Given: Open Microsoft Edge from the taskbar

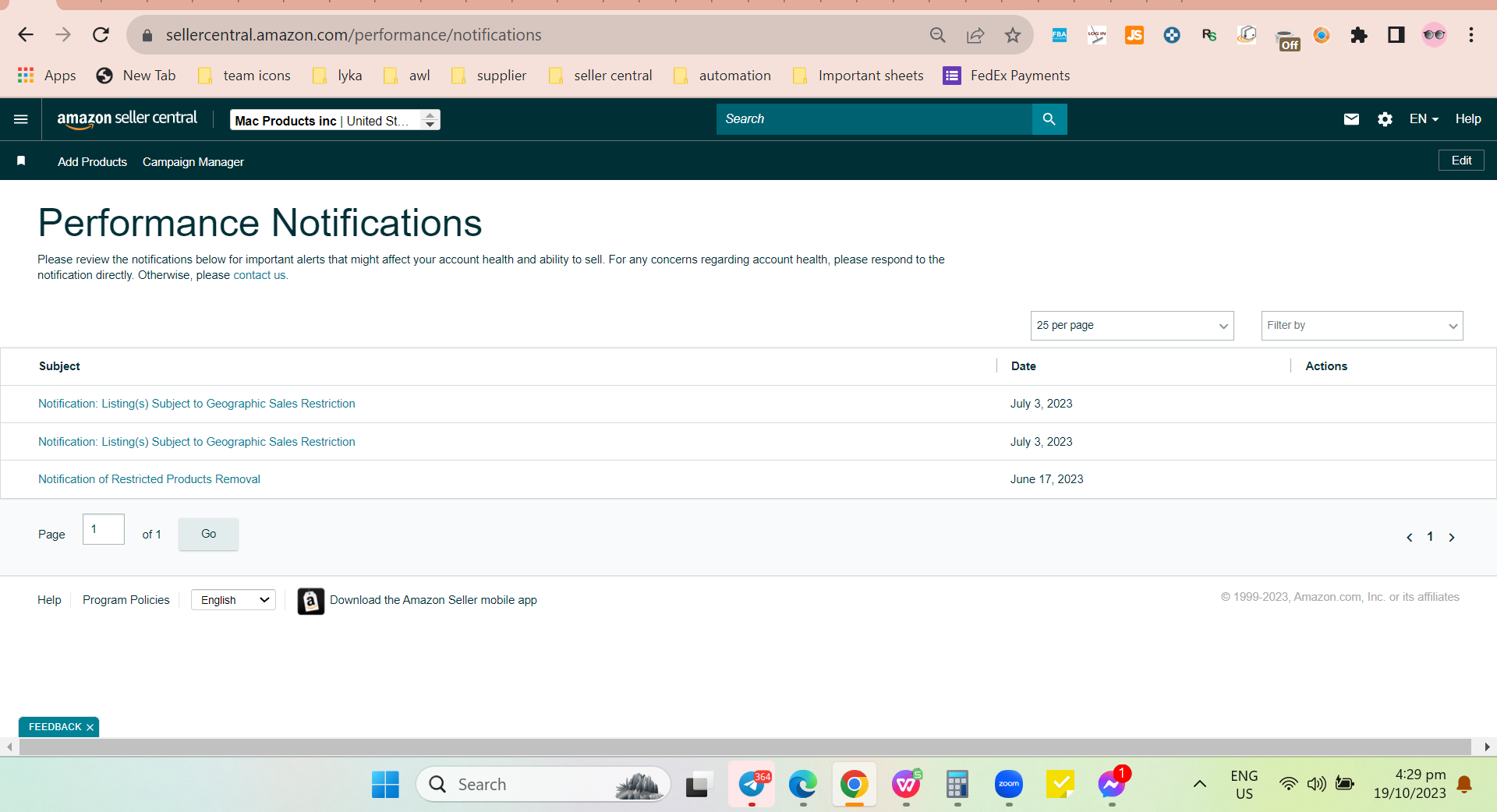Looking at the screenshot, I should coord(802,784).
